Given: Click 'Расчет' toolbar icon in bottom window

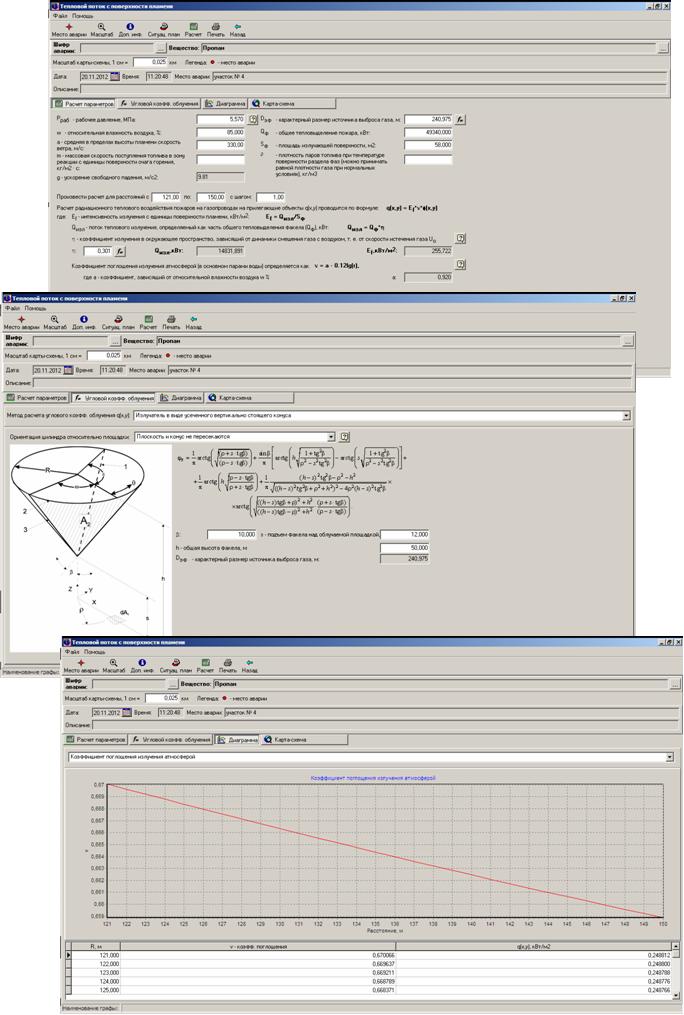Looking at the screenshot, I should pos(204,663).
